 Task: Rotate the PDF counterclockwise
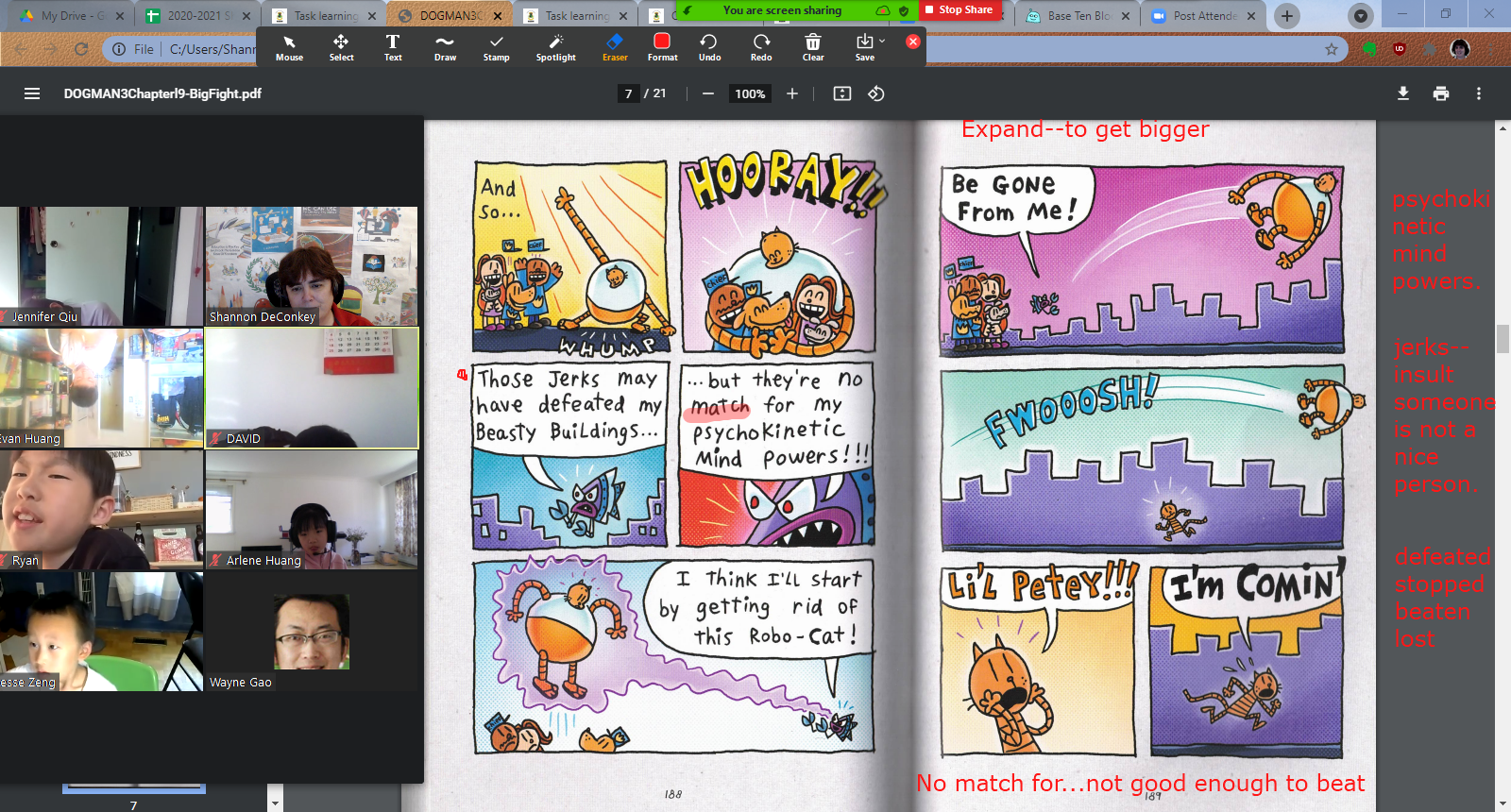(876, 93)
